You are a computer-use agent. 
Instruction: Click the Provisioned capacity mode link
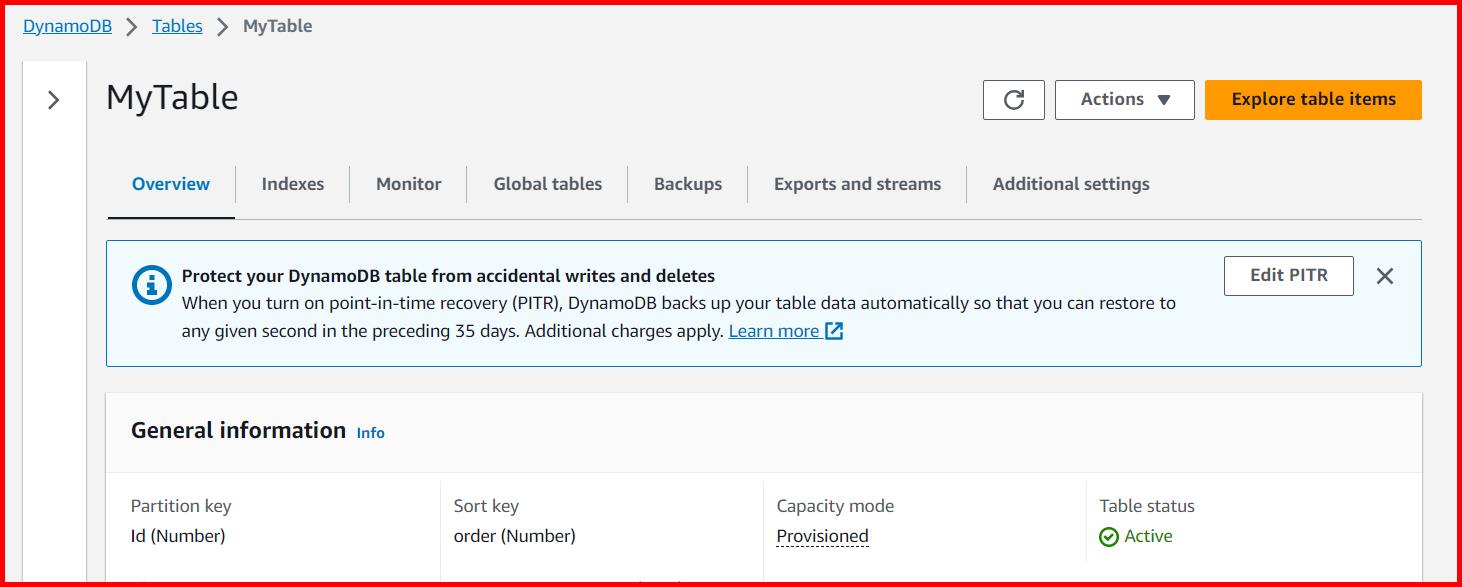click(821, 536)
